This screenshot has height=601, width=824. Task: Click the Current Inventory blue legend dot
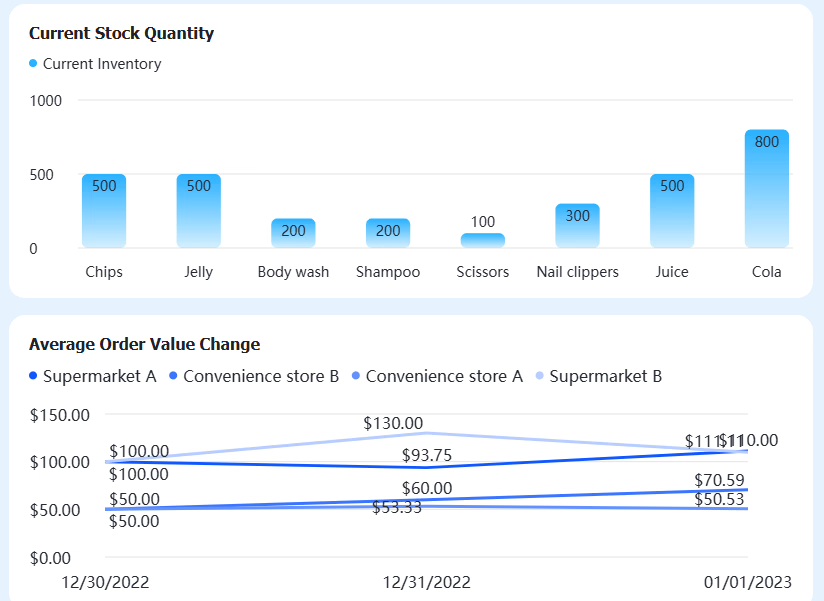(33, 64)
